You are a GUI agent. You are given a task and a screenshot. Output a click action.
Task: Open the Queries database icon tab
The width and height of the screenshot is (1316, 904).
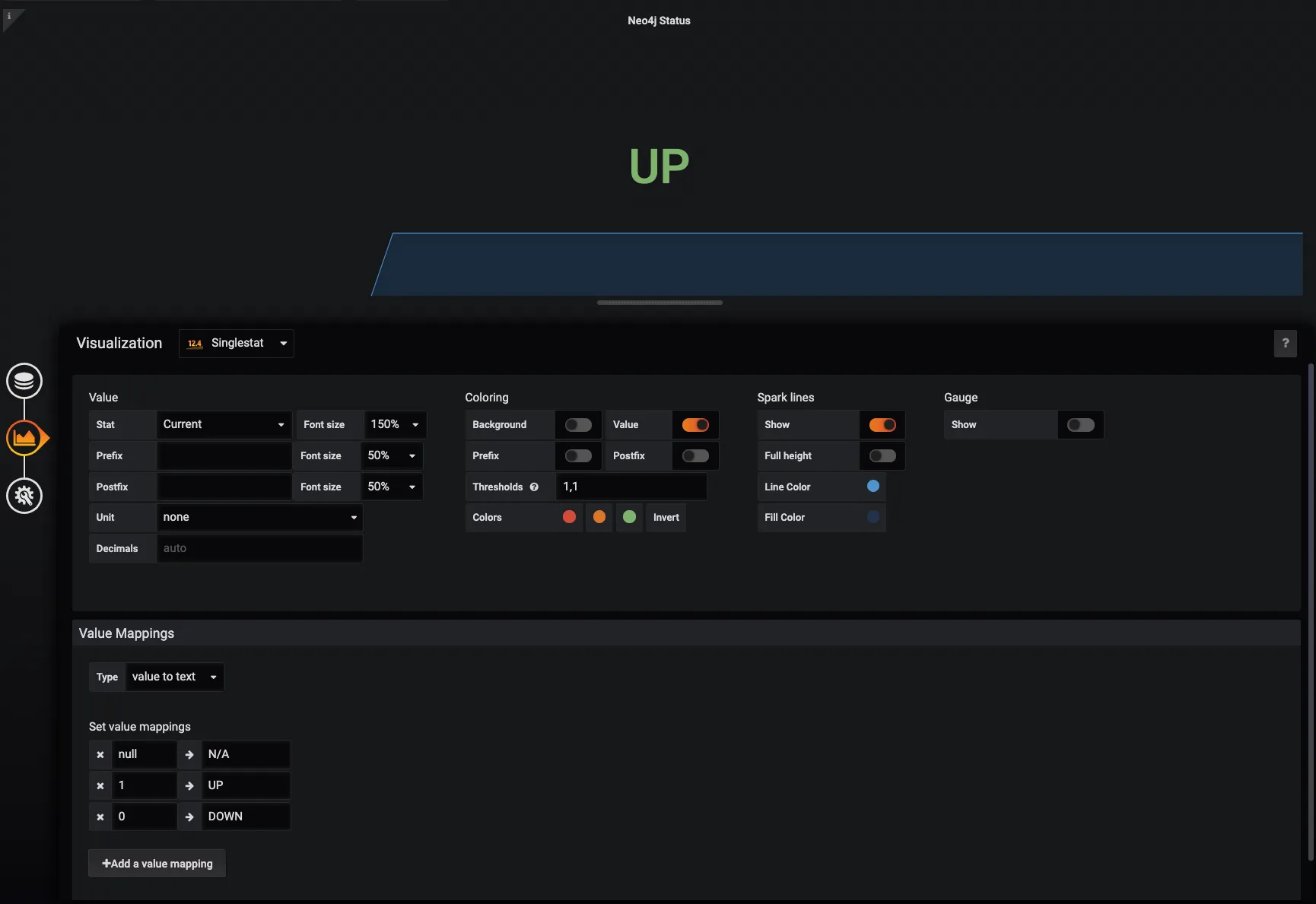[24, 381]
